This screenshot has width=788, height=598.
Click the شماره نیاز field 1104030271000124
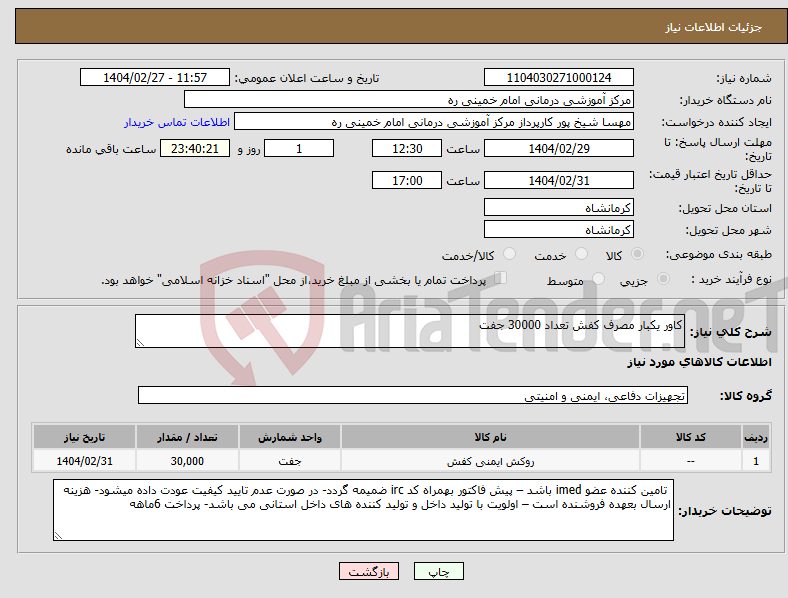pos(559,77)
